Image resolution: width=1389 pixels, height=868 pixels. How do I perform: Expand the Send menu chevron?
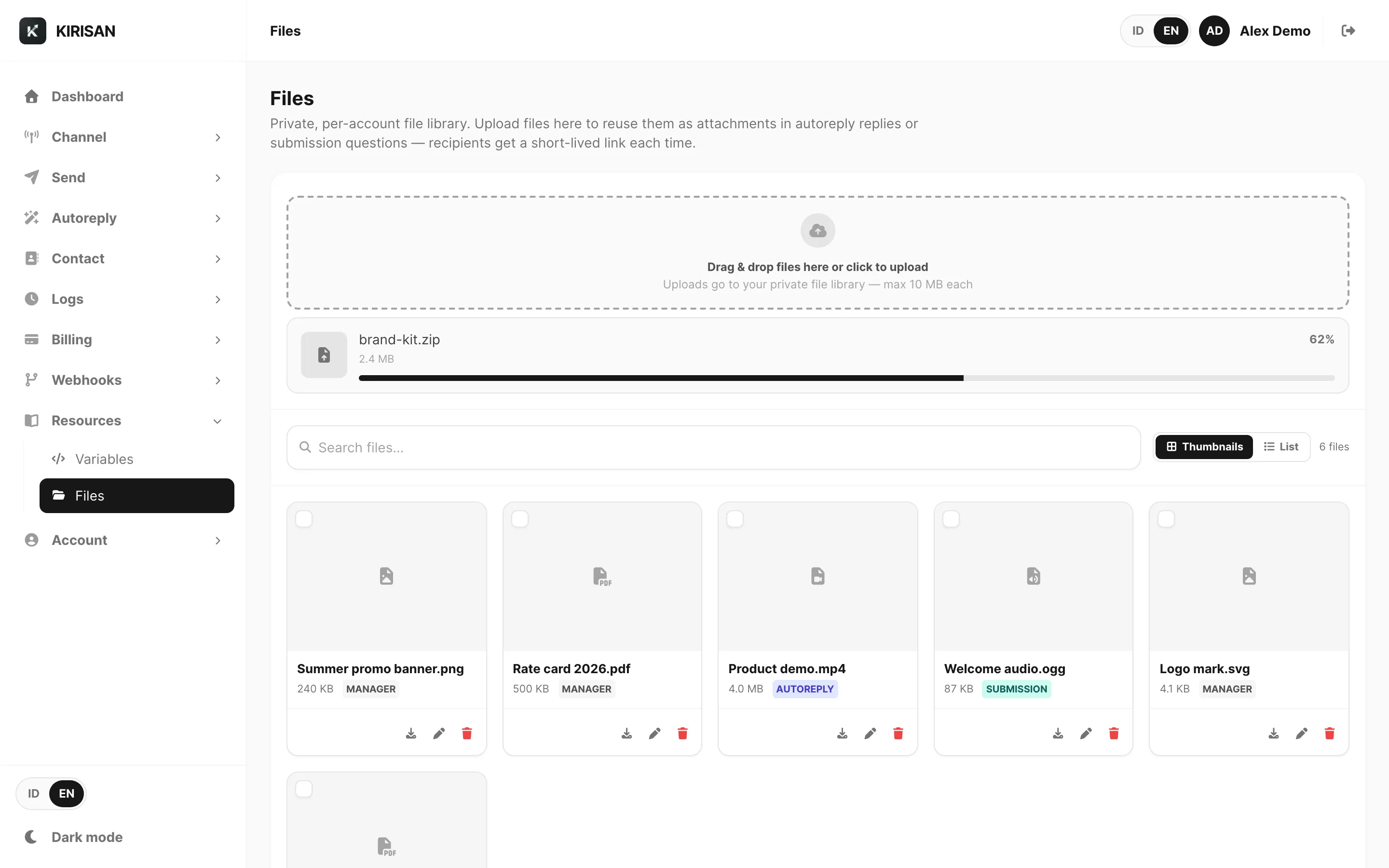point(218,178)
